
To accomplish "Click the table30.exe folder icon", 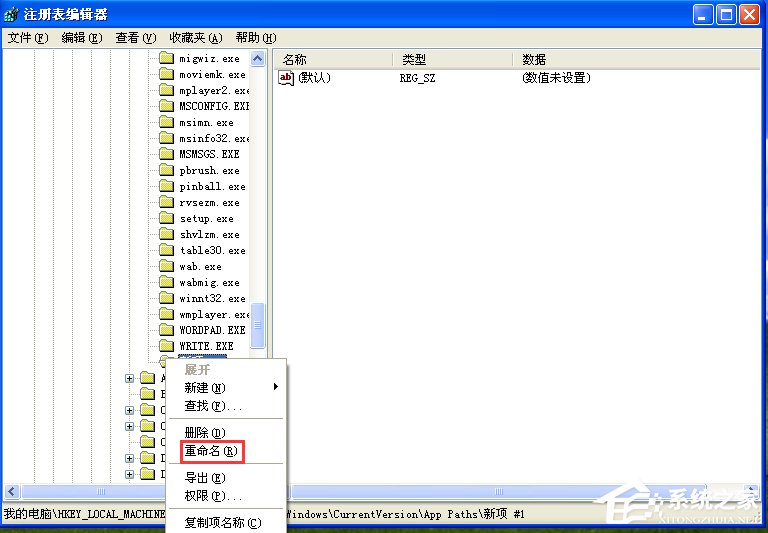I will coord(167,250).
